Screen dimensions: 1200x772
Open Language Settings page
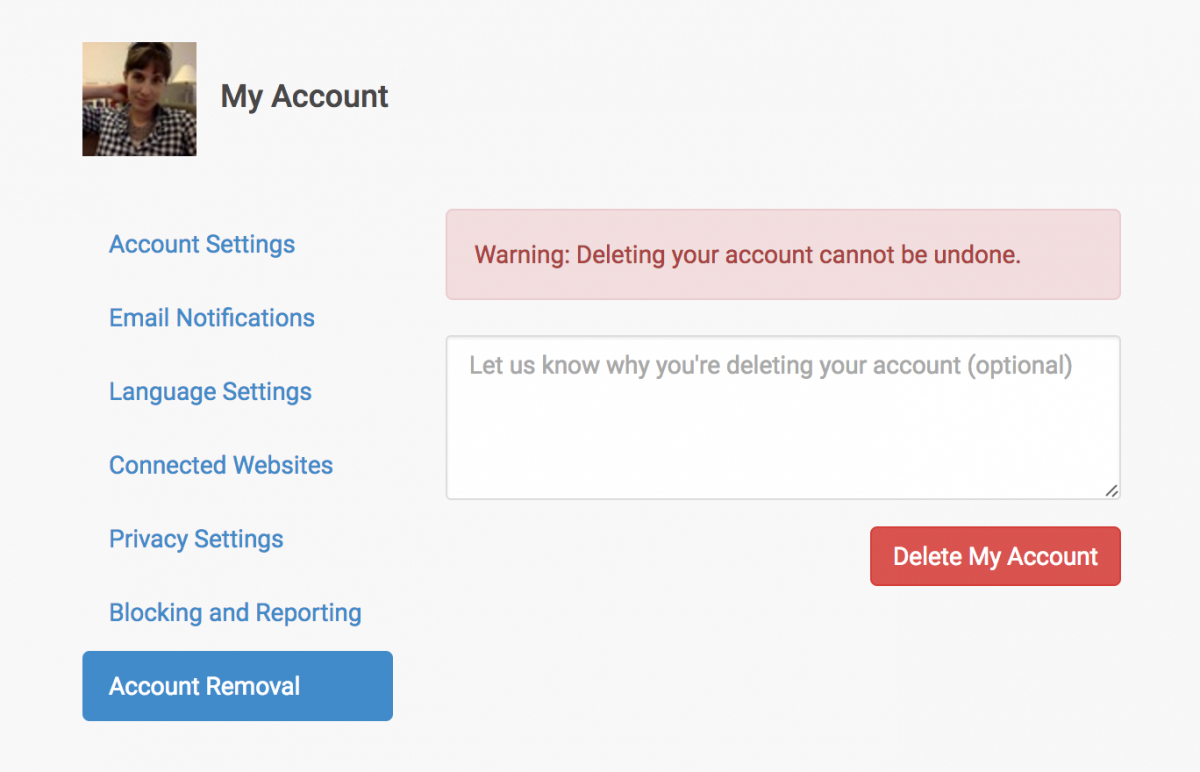(210, 391)
